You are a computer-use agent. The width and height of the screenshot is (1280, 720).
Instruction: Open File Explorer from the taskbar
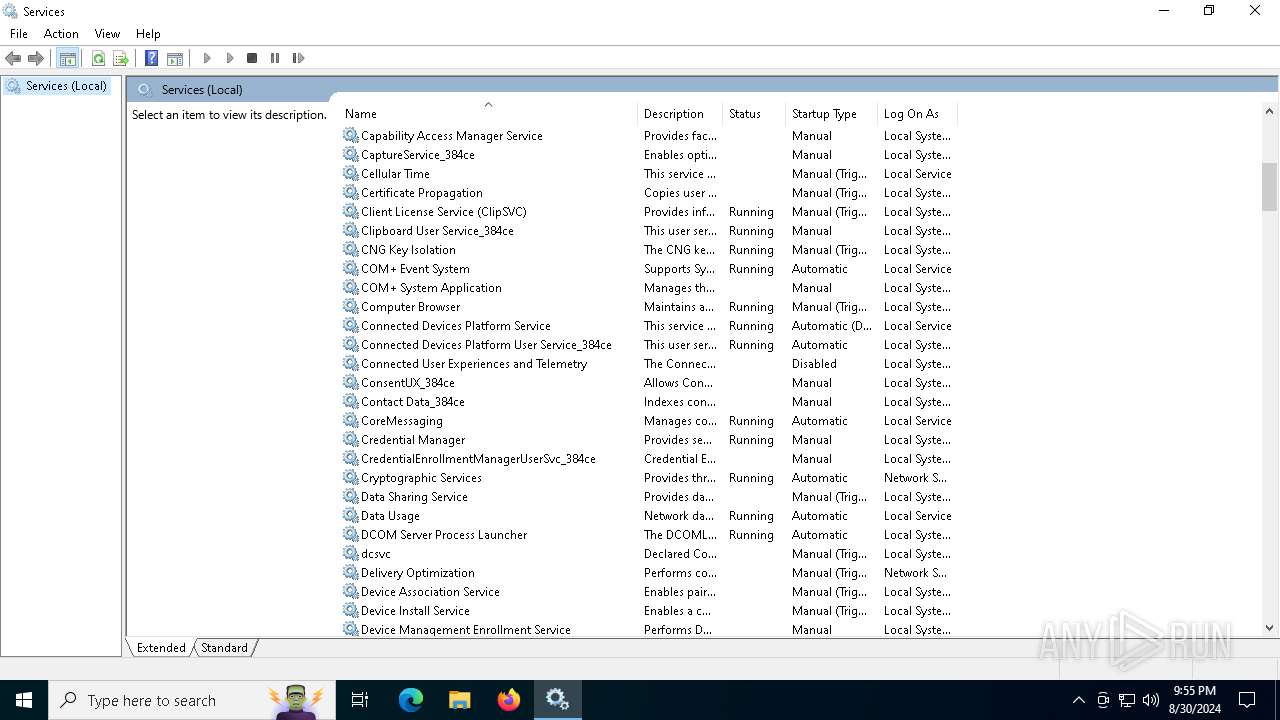coord(460,700)
